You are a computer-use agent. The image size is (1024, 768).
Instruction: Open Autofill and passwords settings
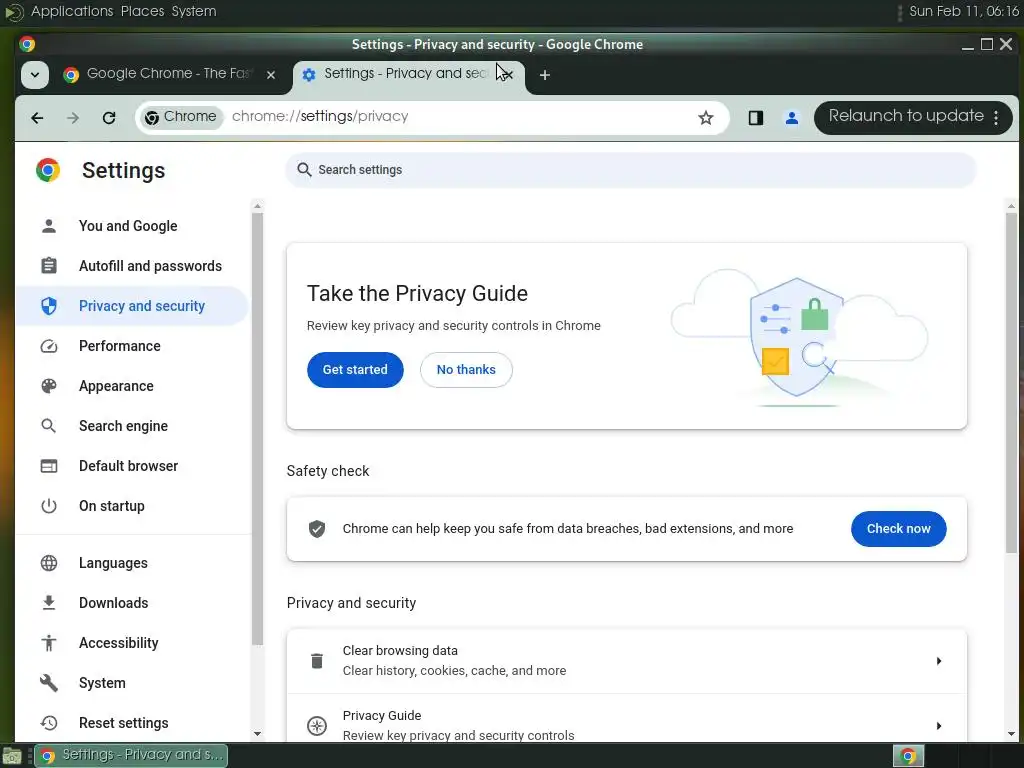(150, 266)
